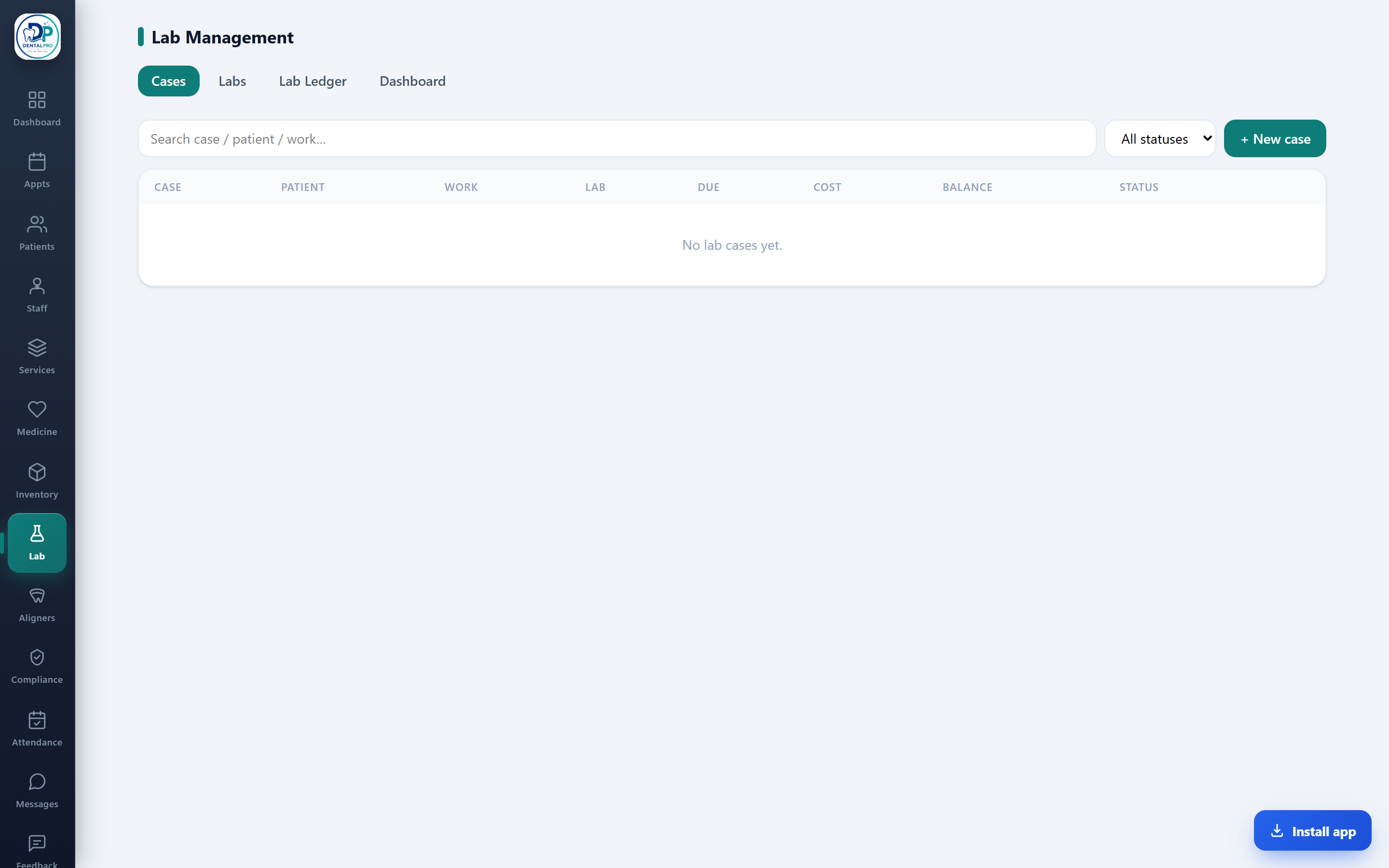
Task: Click the CASE column header
Action: coord(168,187)
